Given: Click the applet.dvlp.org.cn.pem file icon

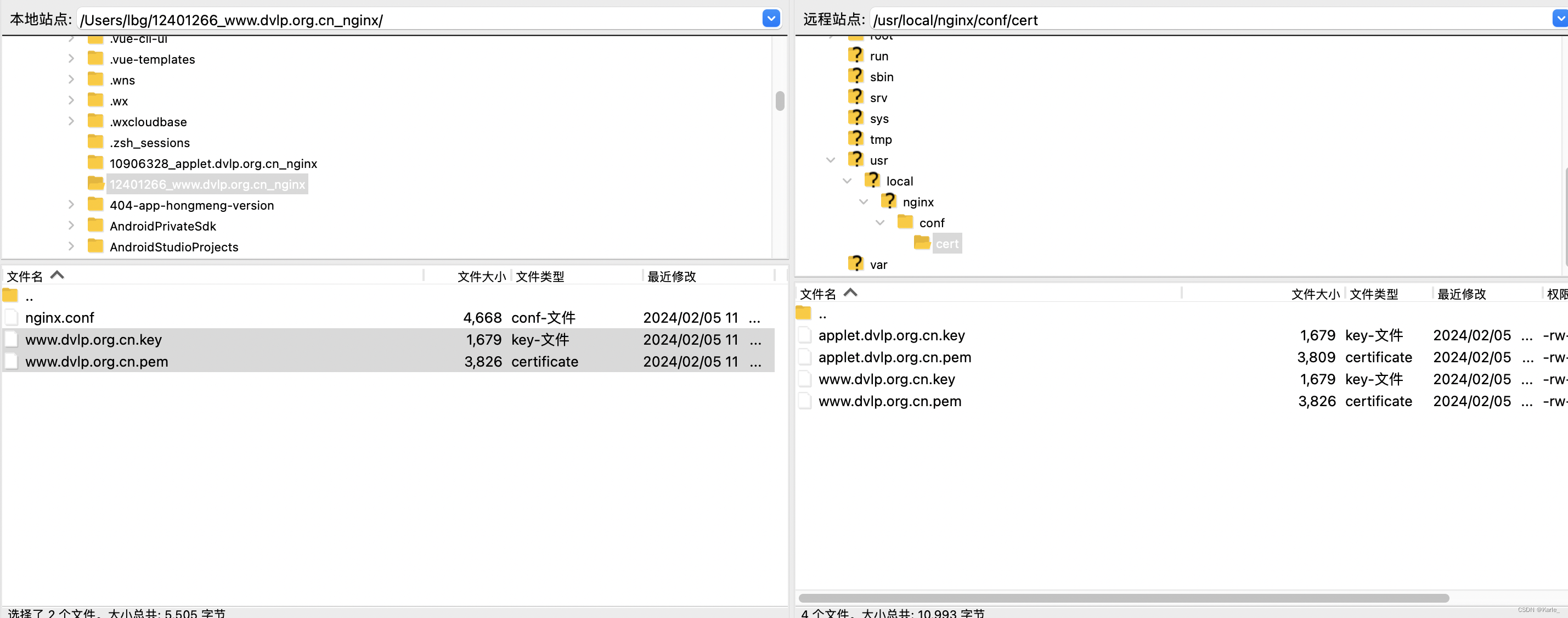Looking at the screenshot, I should click(x=805, y=357).
